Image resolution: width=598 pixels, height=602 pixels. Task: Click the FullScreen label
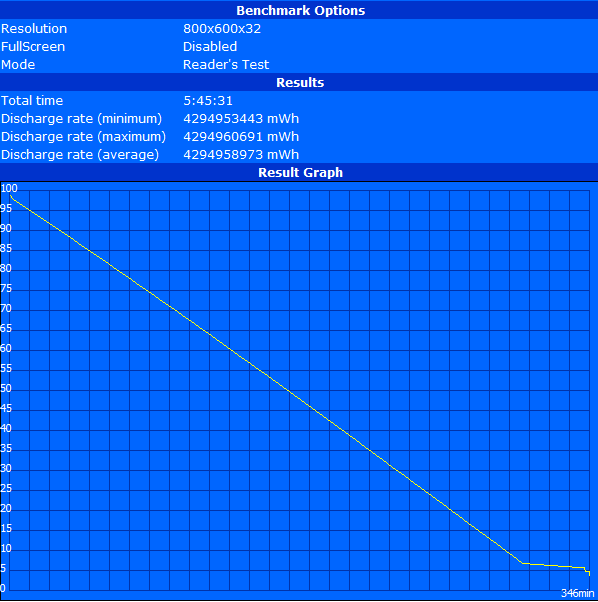tap(33, 46)
